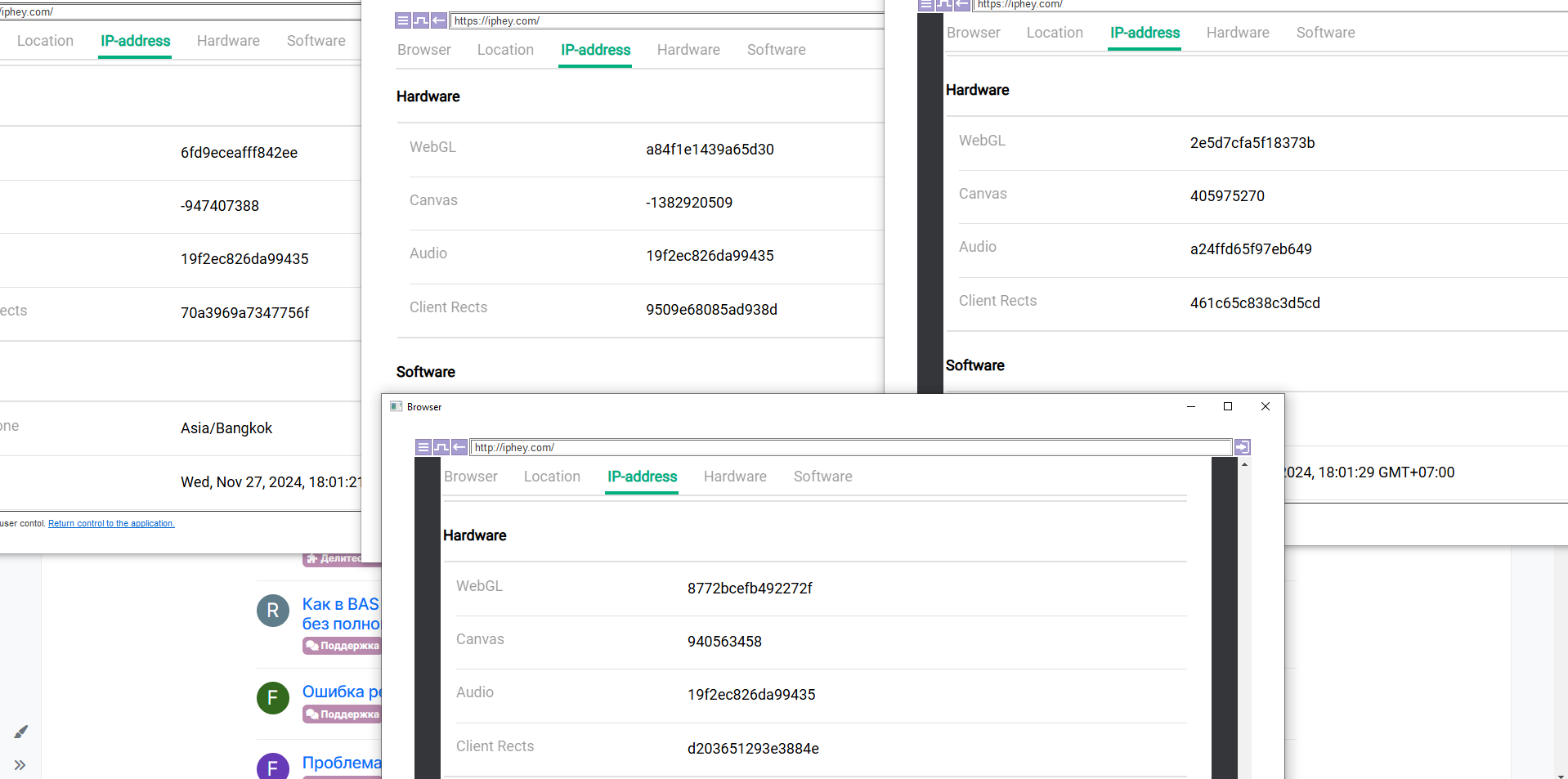Expand the sidebar with double chevron
The width and height of the screenshot is (1568, 779).
(20, 765)
